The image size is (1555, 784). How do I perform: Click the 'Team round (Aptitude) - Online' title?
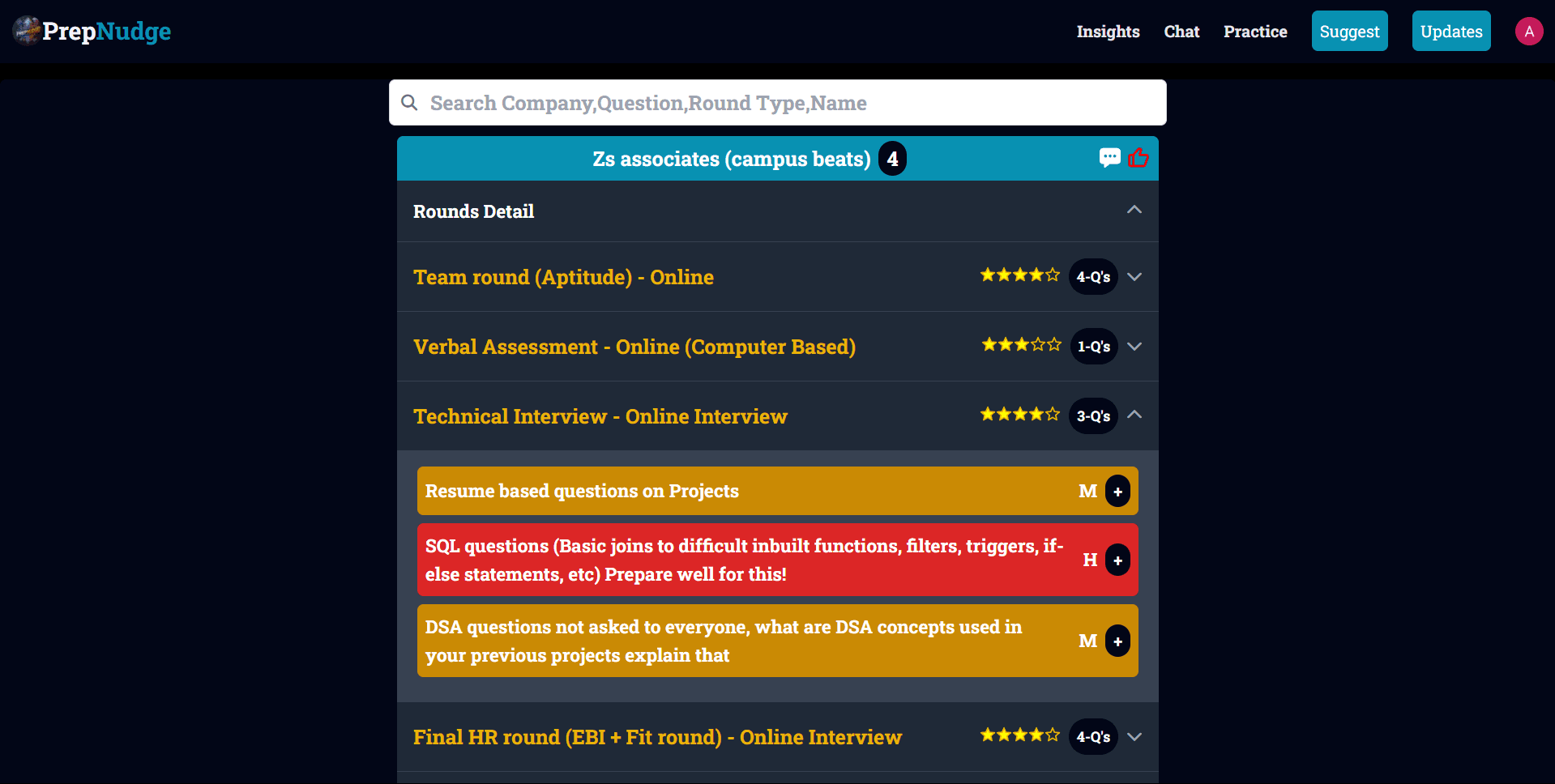[563, 277]
